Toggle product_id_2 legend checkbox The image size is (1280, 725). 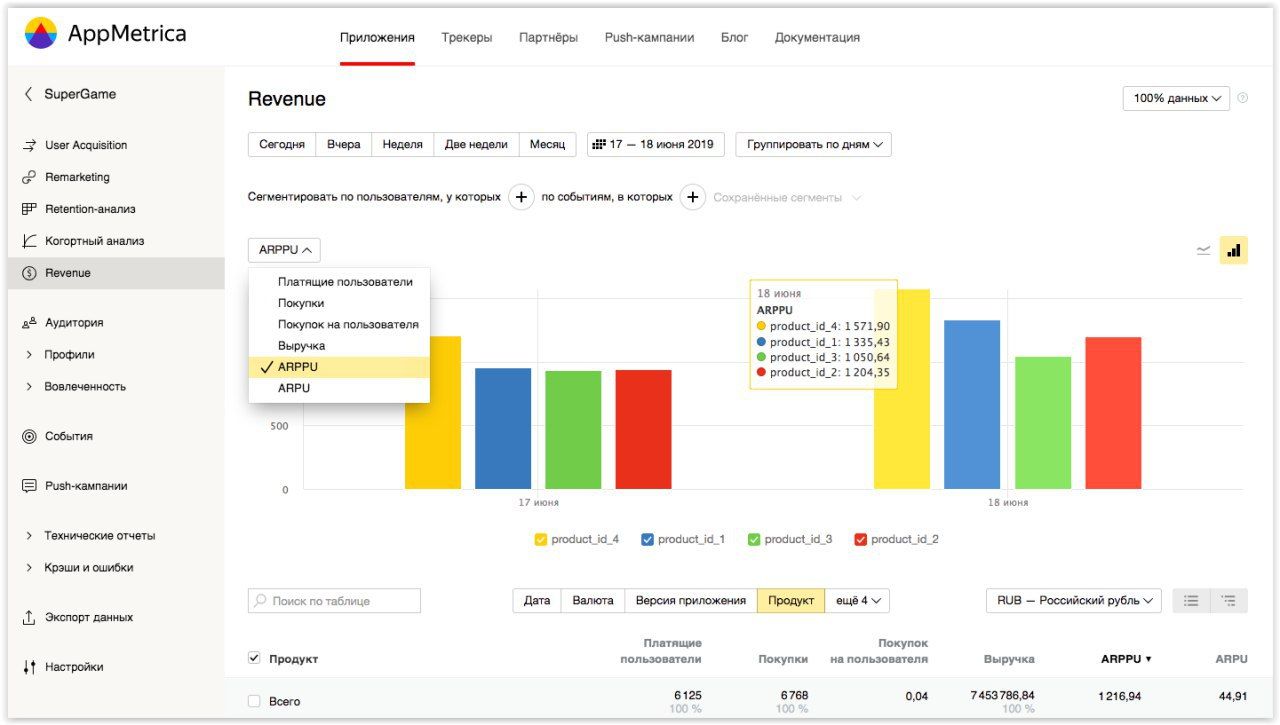pyautogui.click(x=860, y=540)
